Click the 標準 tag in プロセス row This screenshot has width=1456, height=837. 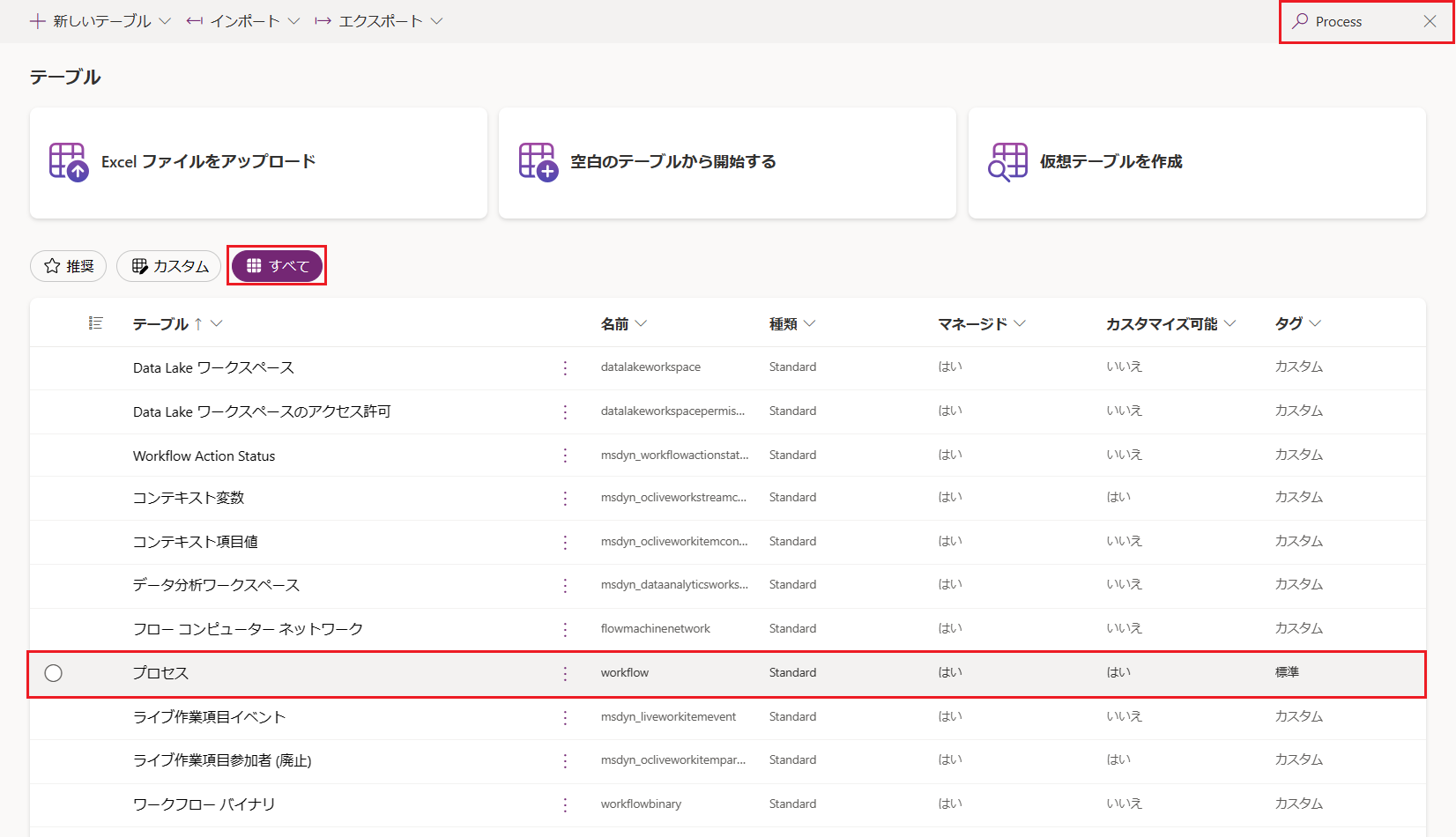1287,672
